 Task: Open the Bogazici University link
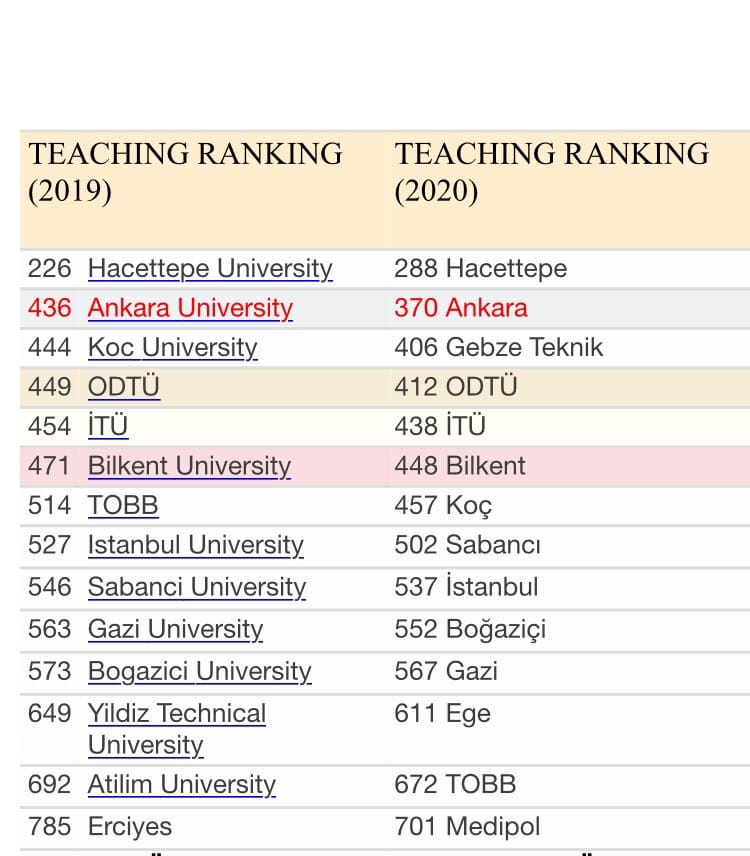point(200,671)
